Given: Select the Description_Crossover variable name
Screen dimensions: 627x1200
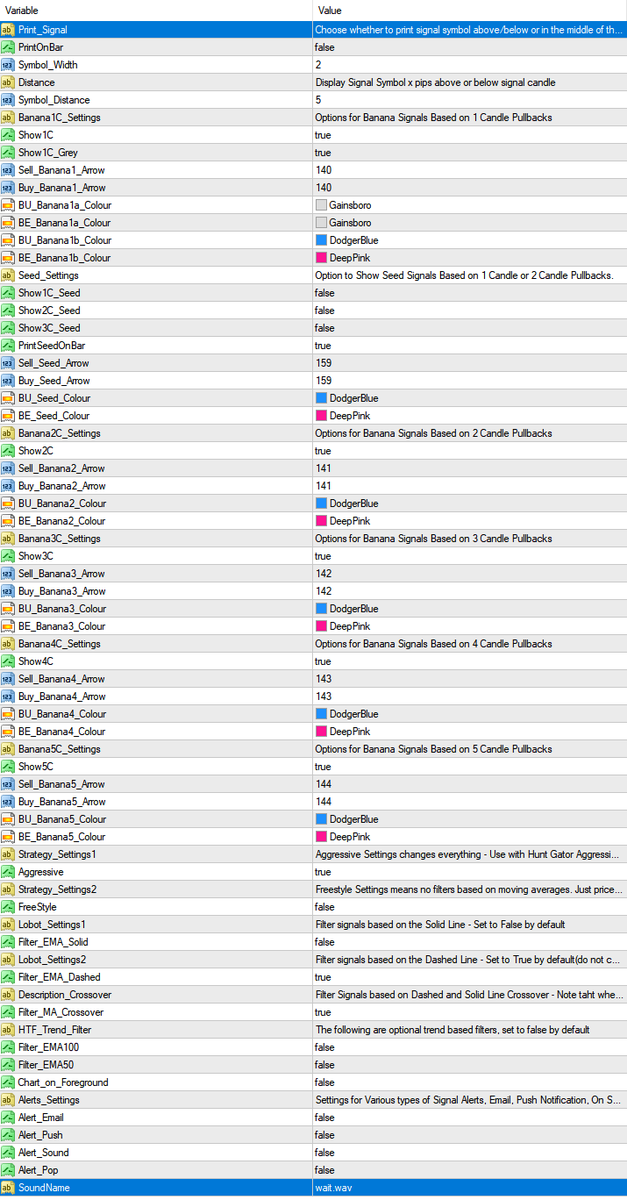Looking at the screenshot, I should [65, 994].
